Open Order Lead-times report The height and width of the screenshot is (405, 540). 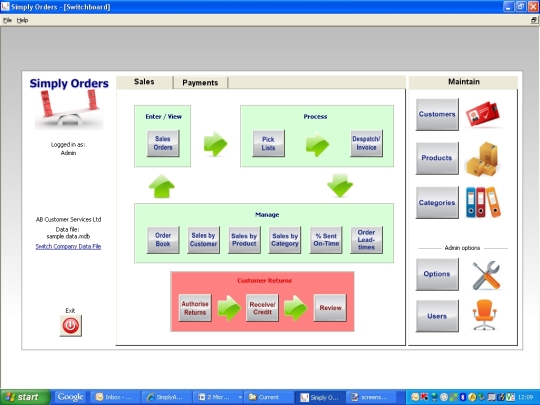(366, 240)
